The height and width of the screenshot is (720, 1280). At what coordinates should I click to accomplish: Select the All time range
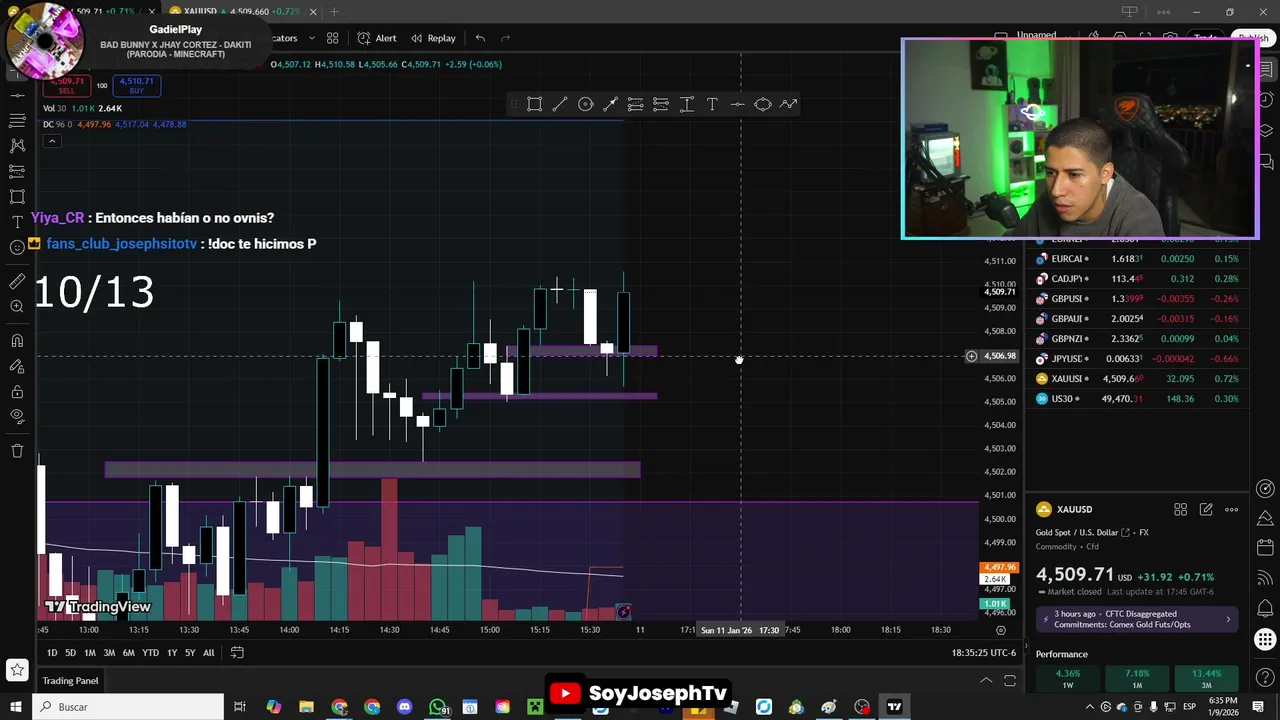[208, 653]
